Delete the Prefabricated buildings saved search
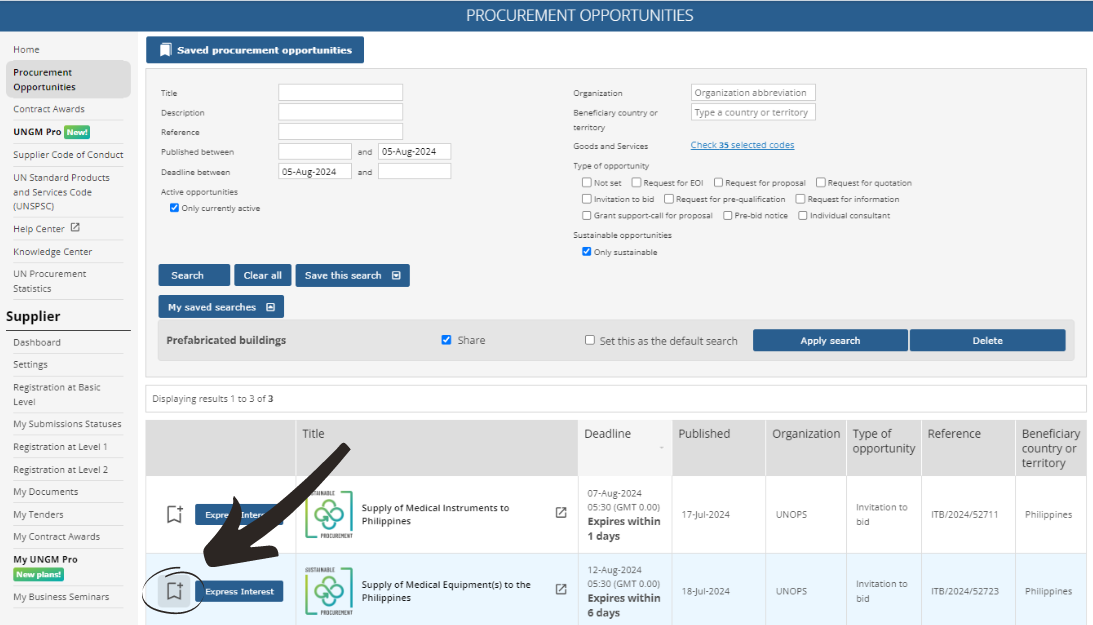 tap(987, 340)
